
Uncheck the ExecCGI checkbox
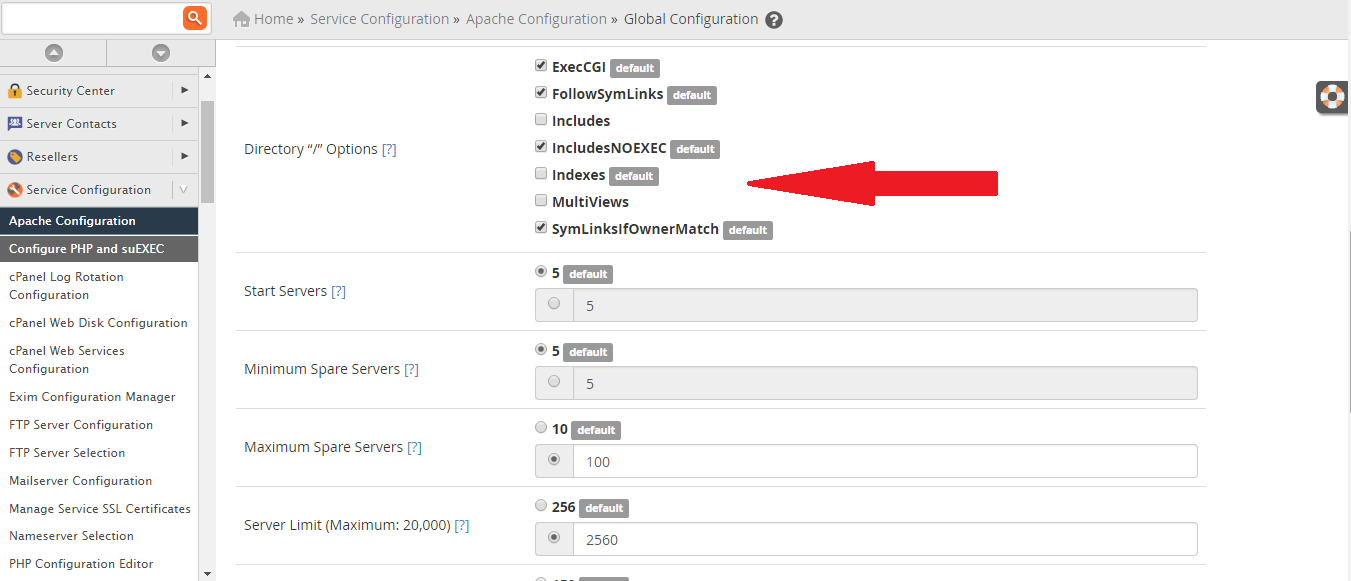(x=541, y=67)
